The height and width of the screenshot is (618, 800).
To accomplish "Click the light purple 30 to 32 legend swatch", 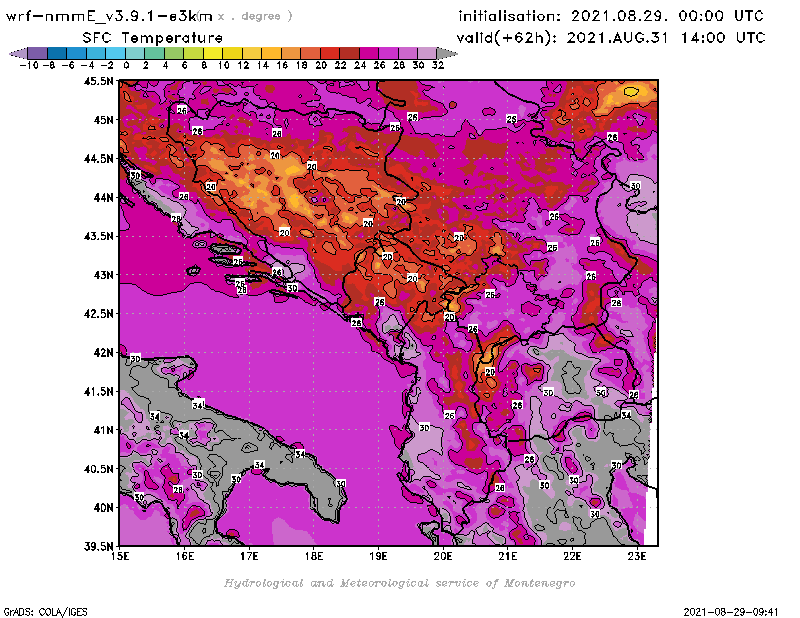I will coord(427,53).
